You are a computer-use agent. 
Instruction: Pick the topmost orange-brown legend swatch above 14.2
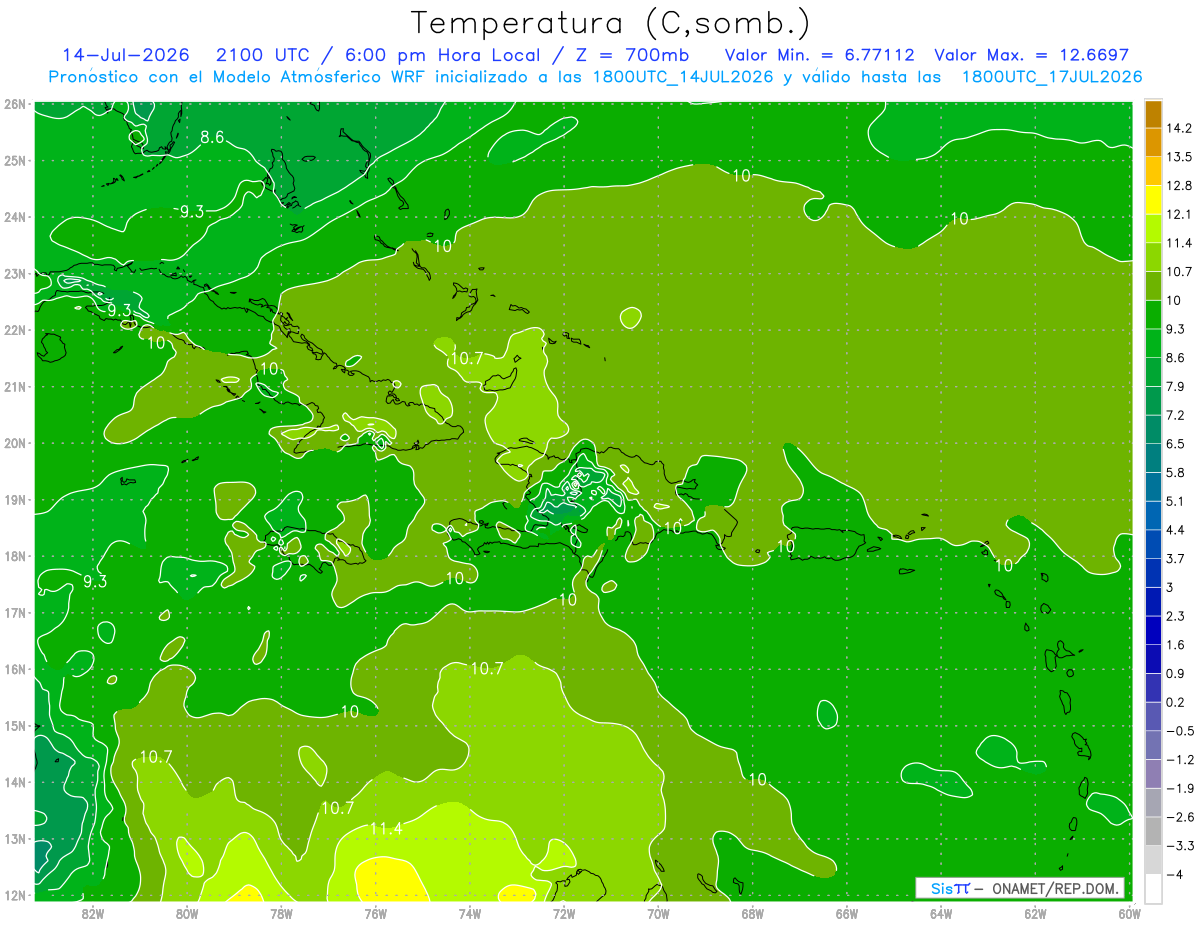coord(1153,114)
